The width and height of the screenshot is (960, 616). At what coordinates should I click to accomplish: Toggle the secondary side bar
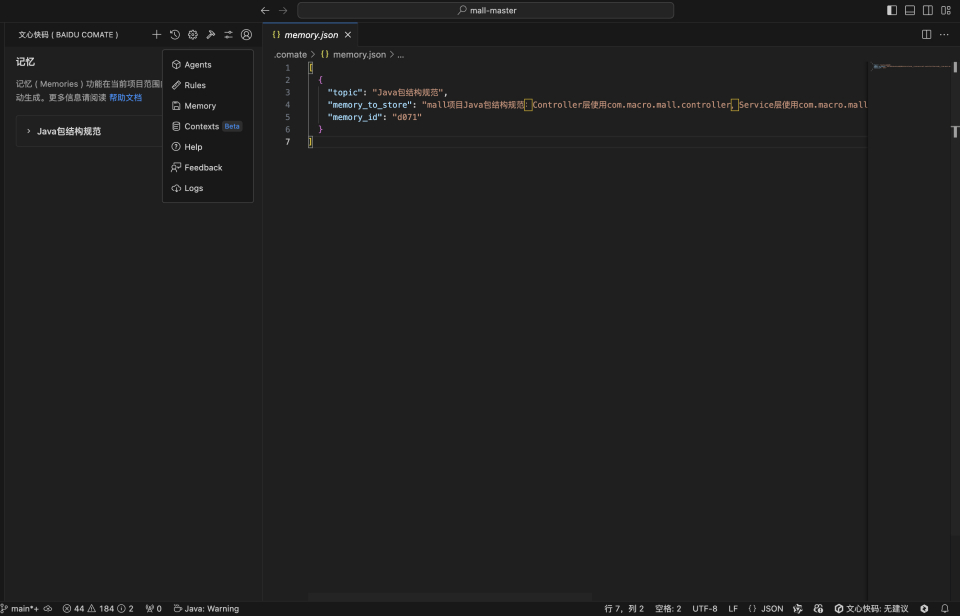[x=928, y=10]
